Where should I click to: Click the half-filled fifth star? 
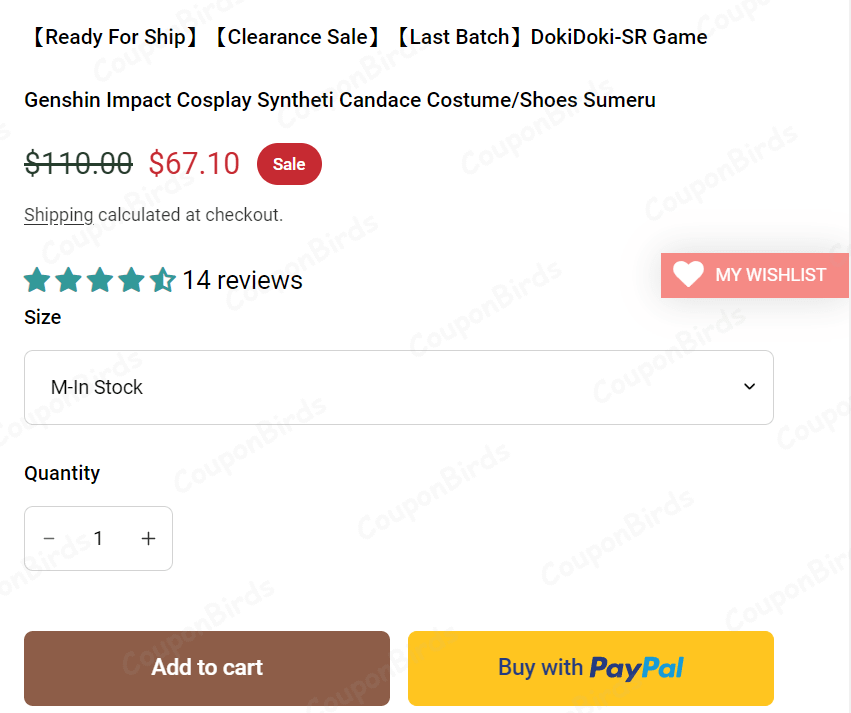(x=163, y=280)
